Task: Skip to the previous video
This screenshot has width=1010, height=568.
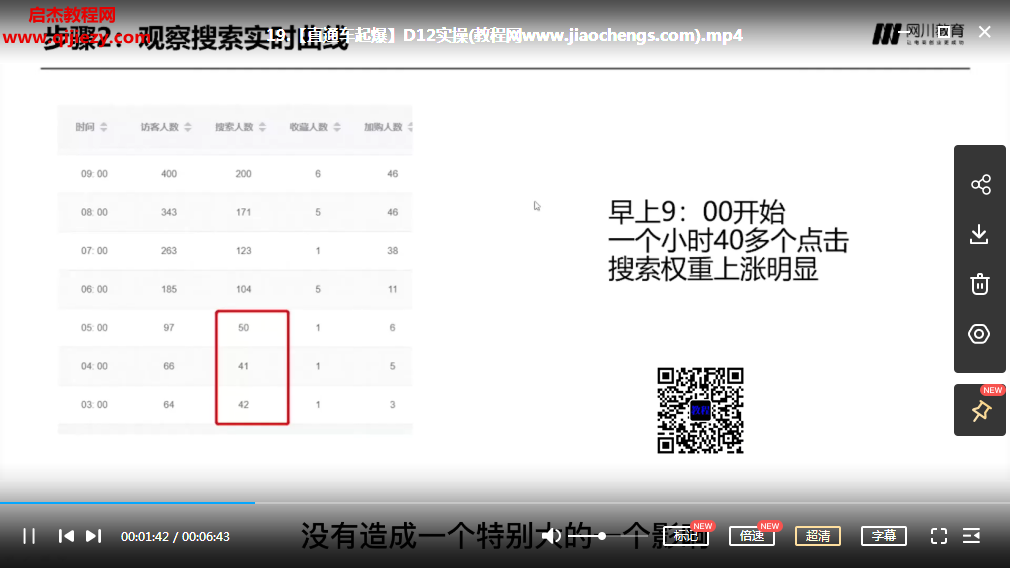Action: pyautogui.click(x=66, y=536)
